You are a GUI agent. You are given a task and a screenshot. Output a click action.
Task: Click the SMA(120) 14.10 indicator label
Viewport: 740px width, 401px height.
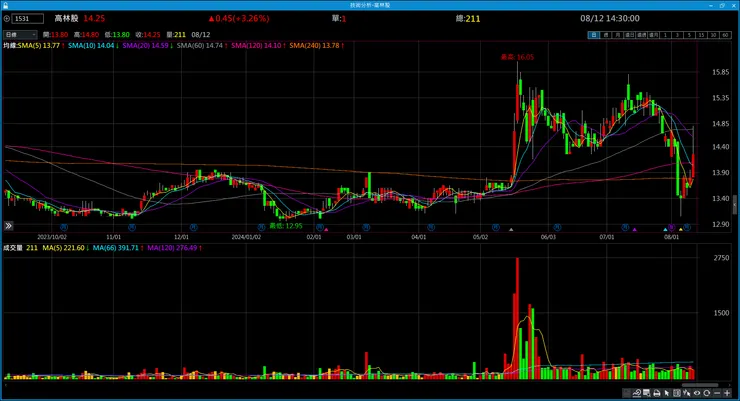pos(258,46)
